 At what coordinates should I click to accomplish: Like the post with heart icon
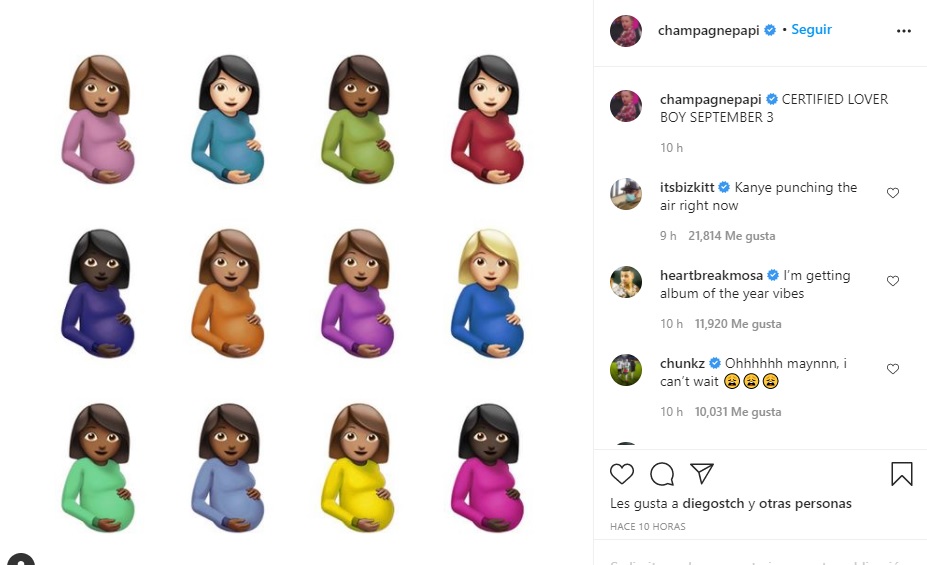(x=621, y=474)
